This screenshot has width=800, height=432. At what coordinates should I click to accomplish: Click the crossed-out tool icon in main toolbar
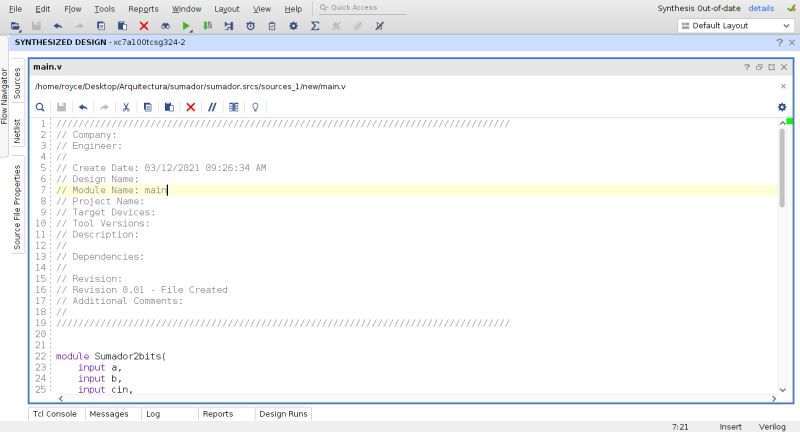pyautogui.click(x=380, y=26)
